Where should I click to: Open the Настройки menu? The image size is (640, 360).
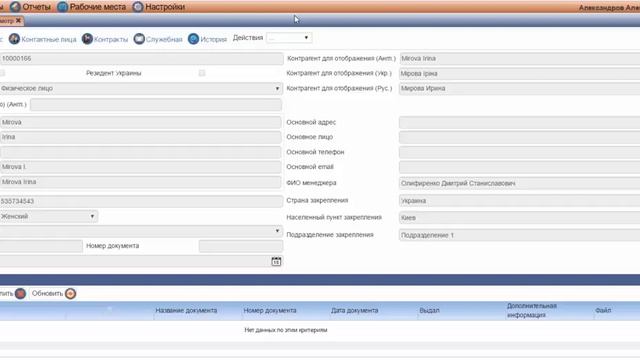(165, 7)
